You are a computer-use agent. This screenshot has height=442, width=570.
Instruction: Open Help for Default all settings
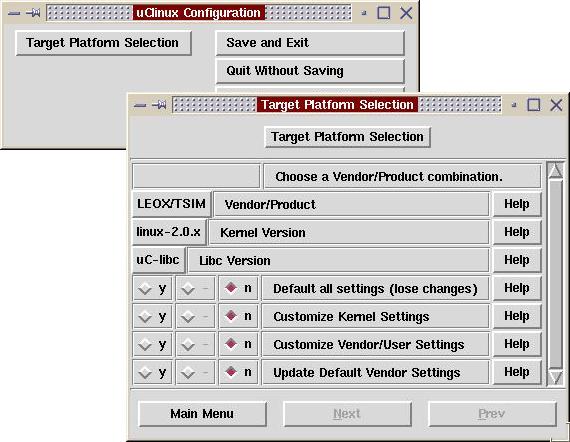click(x=517, y=288)
